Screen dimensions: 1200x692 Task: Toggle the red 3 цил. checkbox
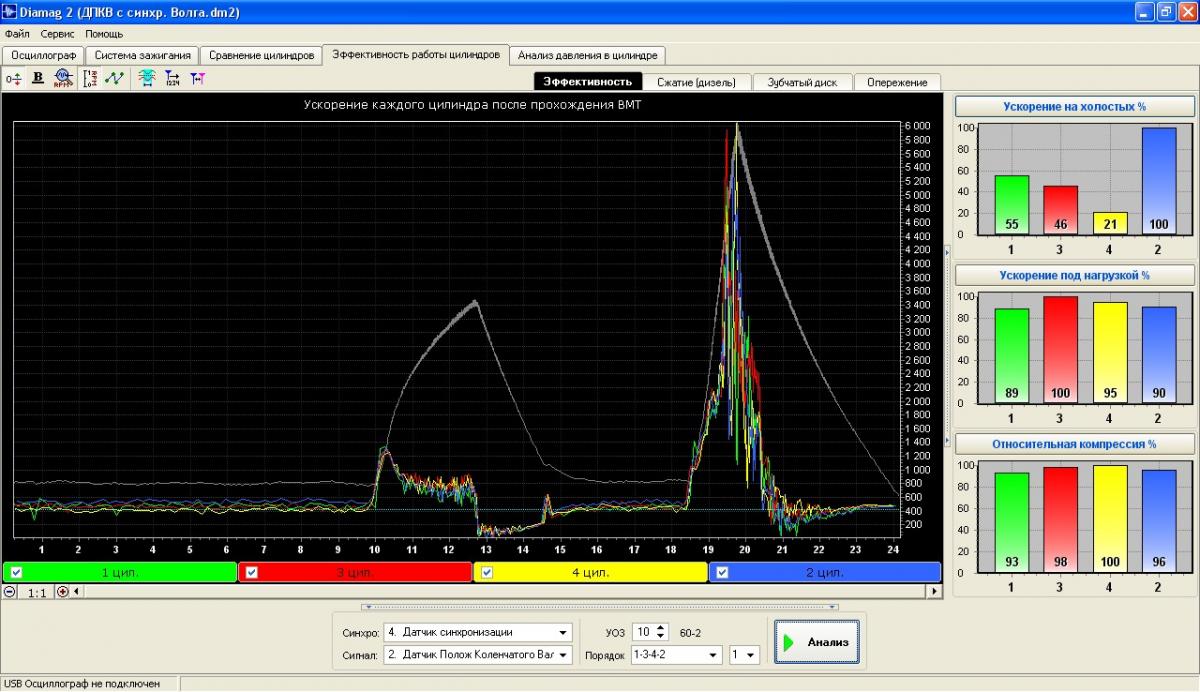(x=252, y=573)
